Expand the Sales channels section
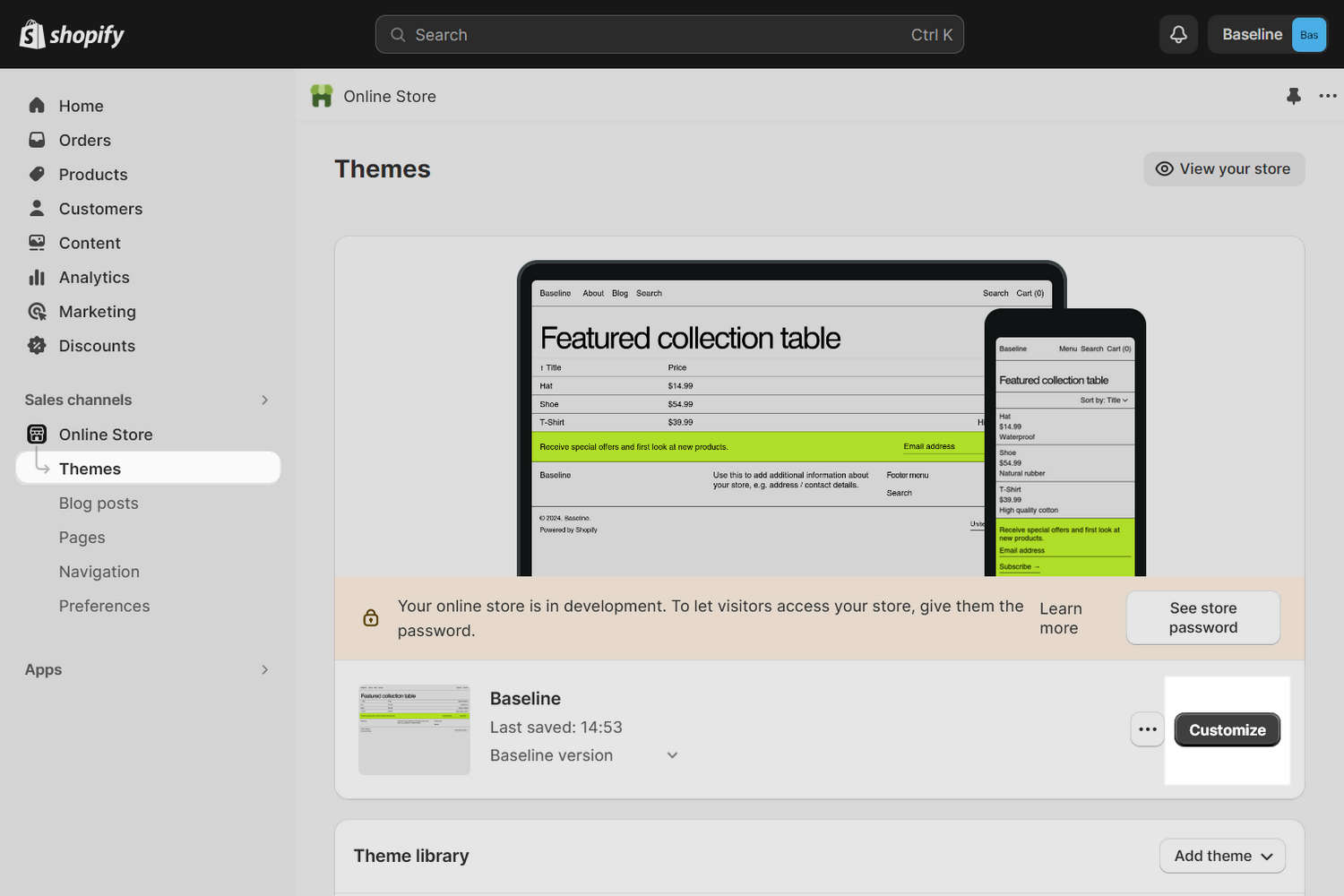This screenshot has height=896, width=1344. [264, 400]
